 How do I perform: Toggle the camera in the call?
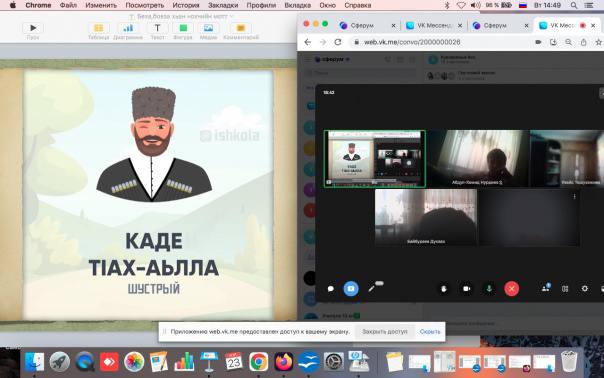pyautogui.click(x=466, y=289)
